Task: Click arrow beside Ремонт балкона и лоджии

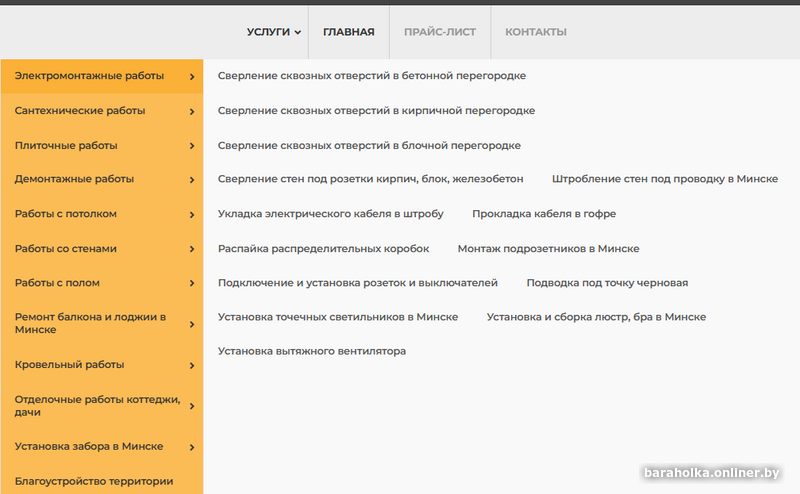Action: tap(191, 324)
